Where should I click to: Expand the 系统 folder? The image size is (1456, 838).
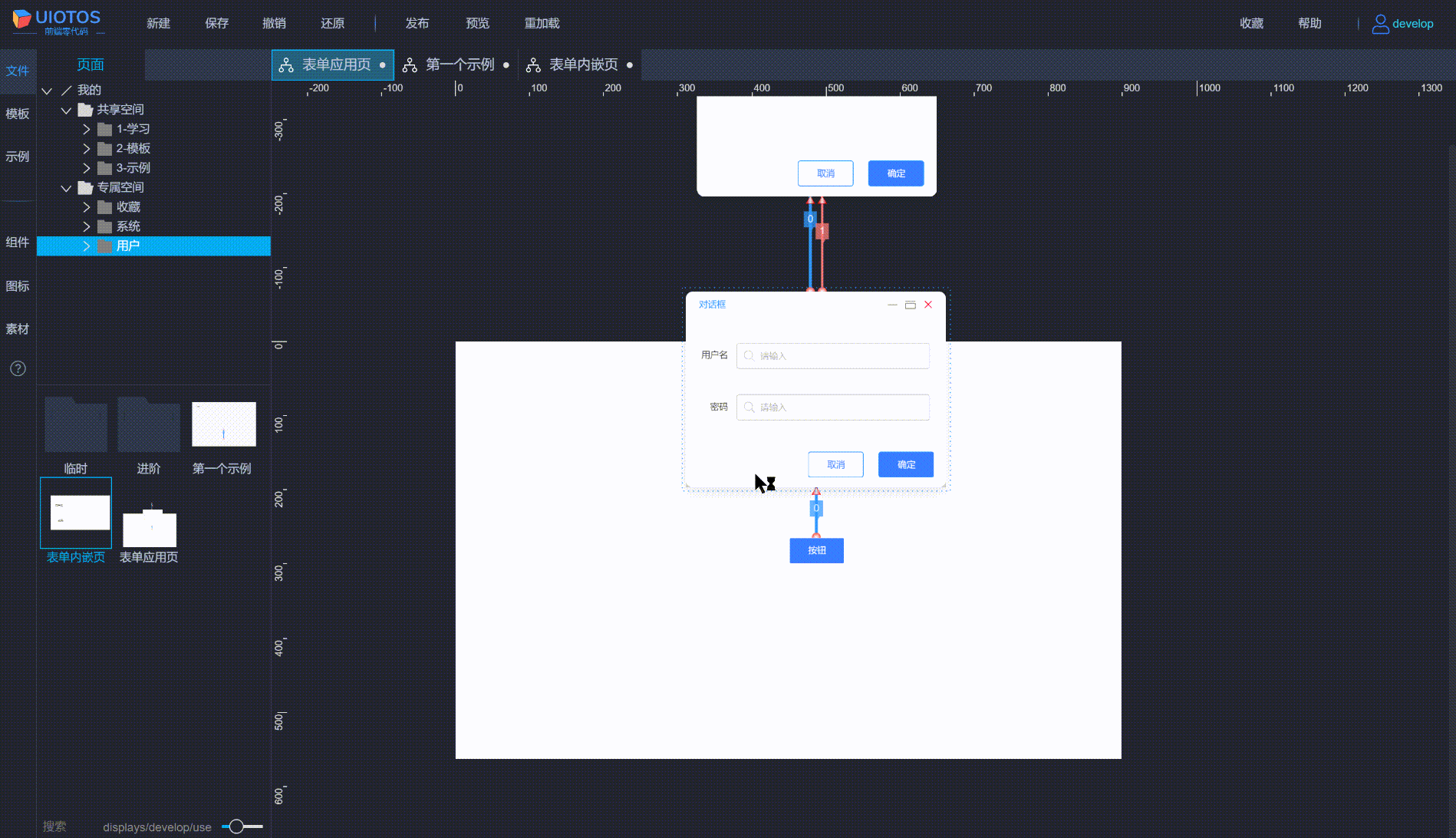86,226
